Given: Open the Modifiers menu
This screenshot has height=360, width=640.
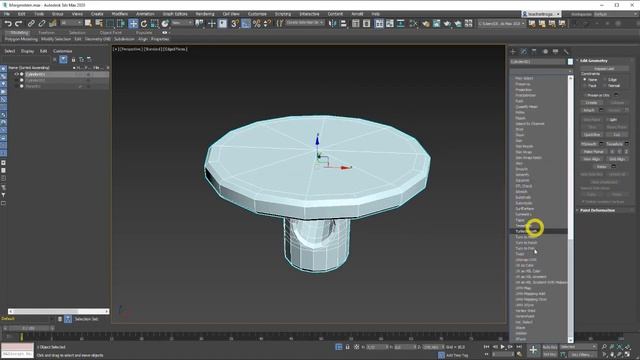Looking at the screenshot, I should tap(120, 14).
